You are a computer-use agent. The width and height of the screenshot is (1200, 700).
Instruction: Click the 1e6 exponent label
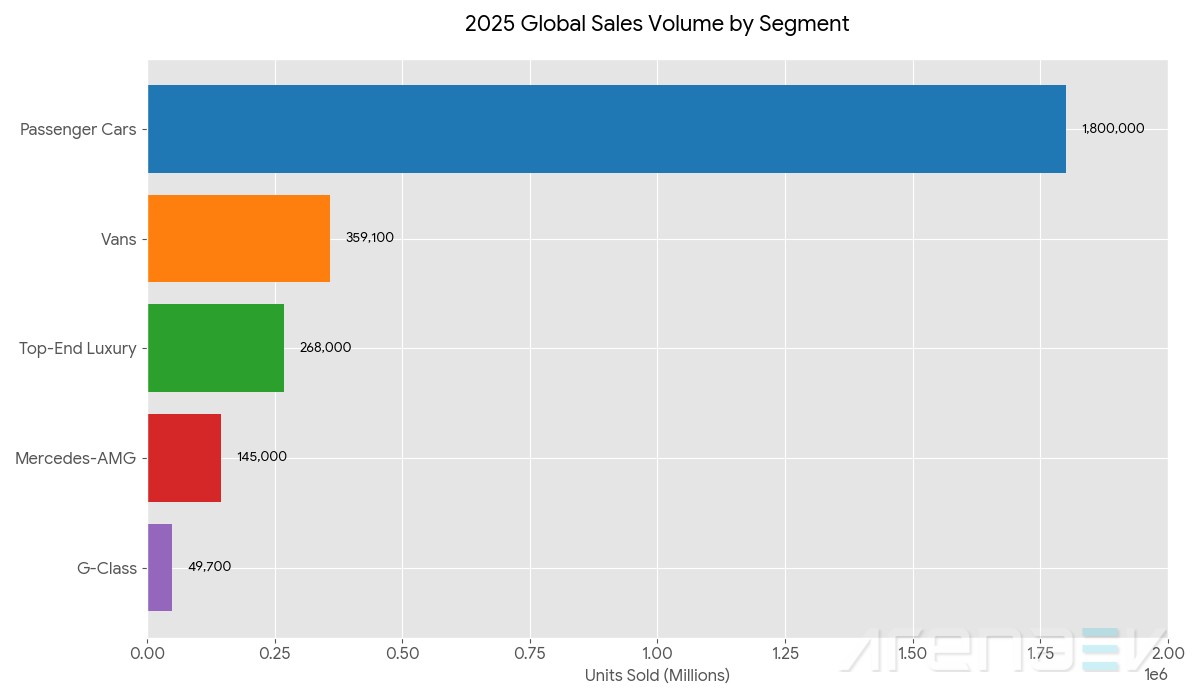pyautogui.click(x=1156, y=676)
